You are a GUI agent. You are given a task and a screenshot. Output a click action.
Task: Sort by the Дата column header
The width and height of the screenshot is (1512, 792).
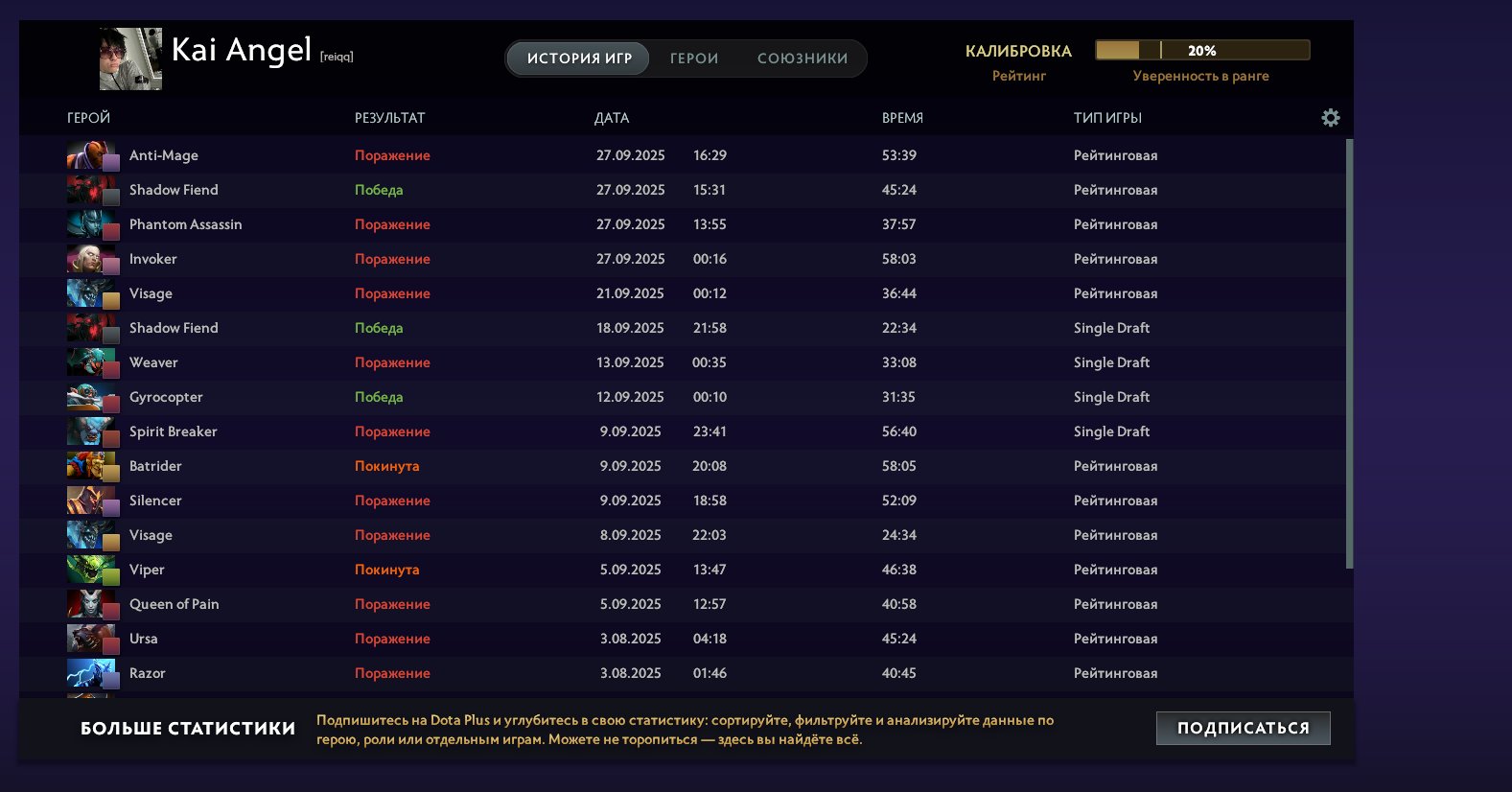click(612, 118)
